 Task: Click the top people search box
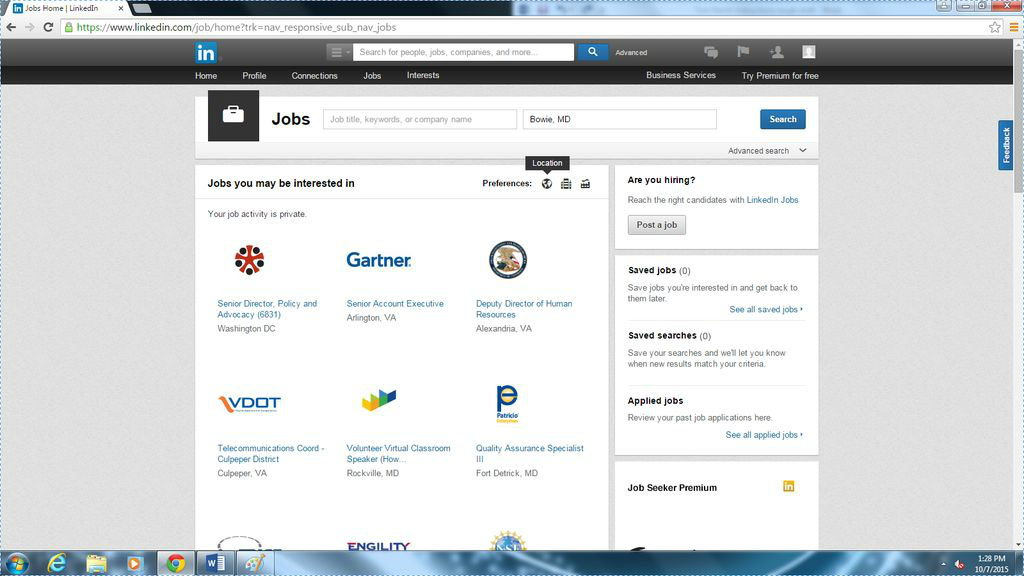[463, 52]
